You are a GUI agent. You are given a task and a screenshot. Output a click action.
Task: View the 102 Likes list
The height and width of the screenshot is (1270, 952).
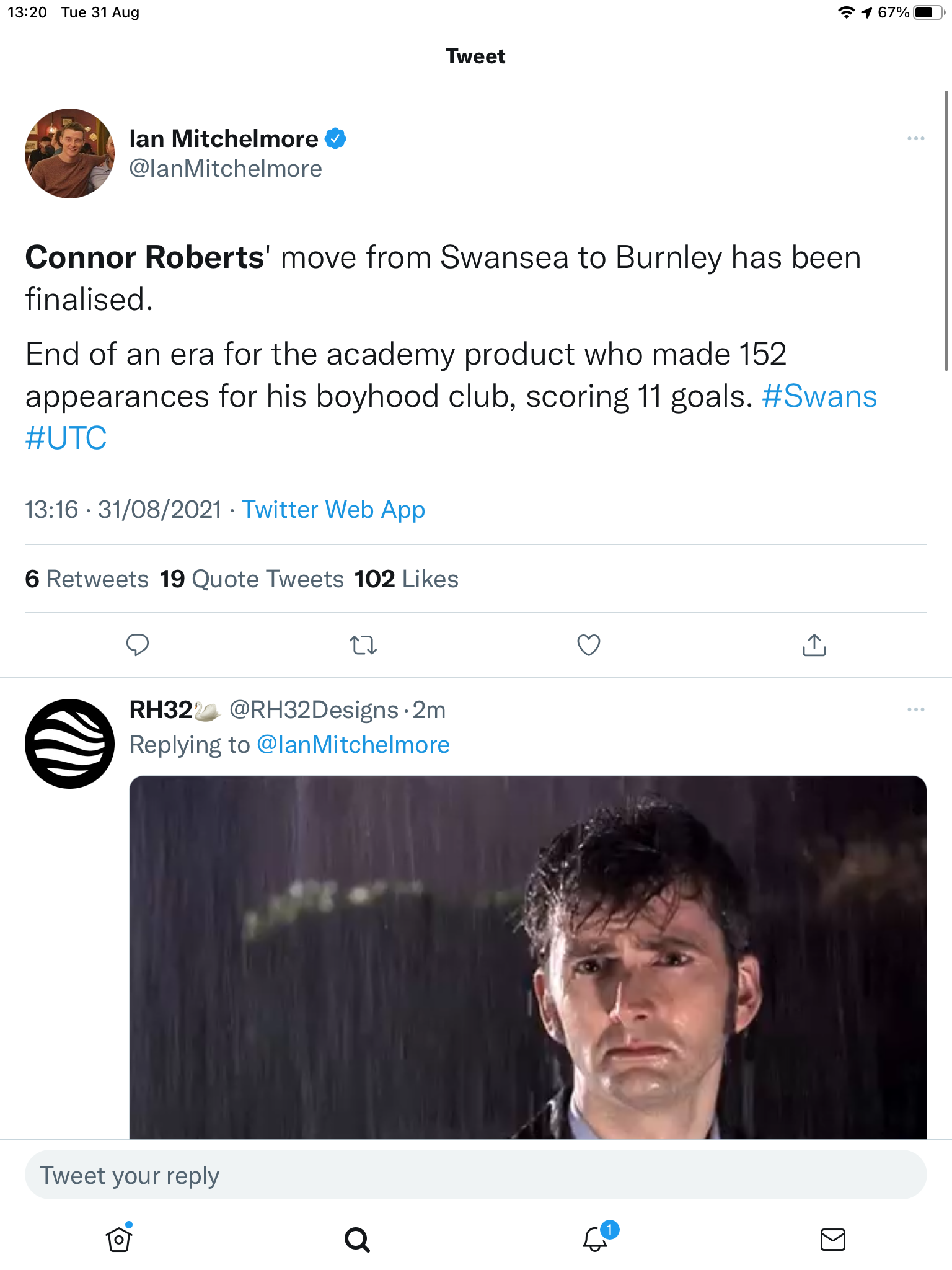click(x=407, y=579)
